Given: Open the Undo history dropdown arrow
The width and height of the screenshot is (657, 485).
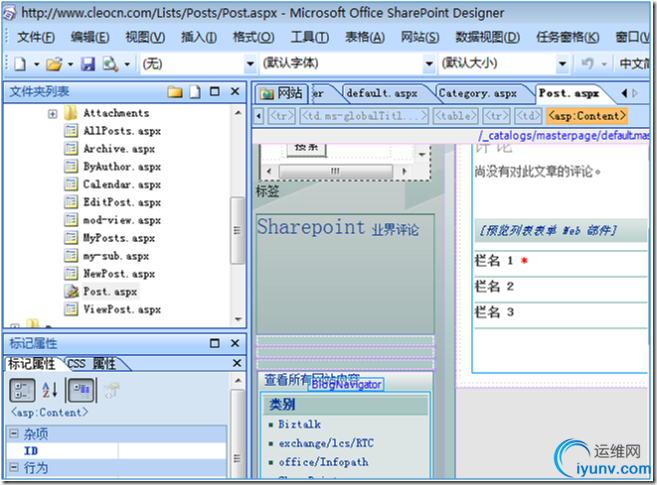Looking at the screenshot, I should [604, 64].
